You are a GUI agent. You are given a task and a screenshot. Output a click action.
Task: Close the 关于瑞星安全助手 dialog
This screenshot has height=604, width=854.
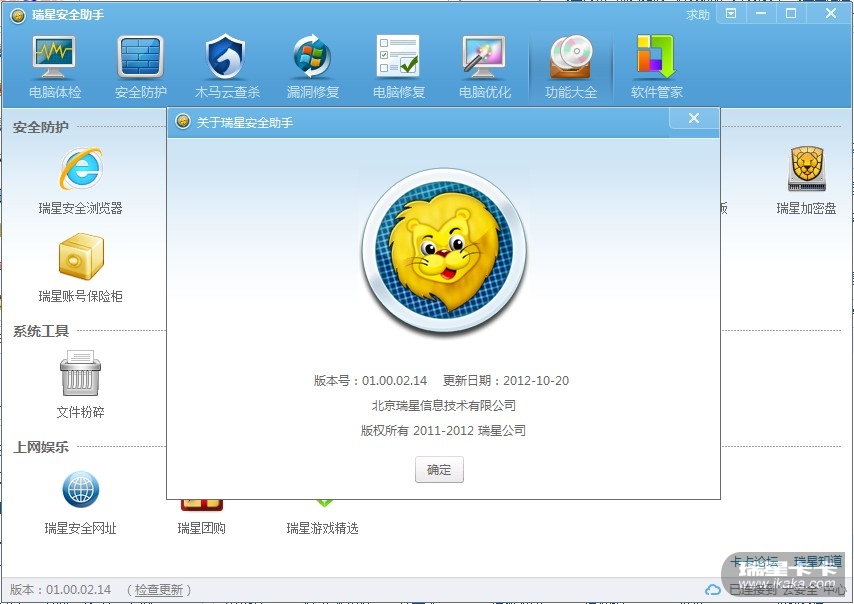(693, 118)
